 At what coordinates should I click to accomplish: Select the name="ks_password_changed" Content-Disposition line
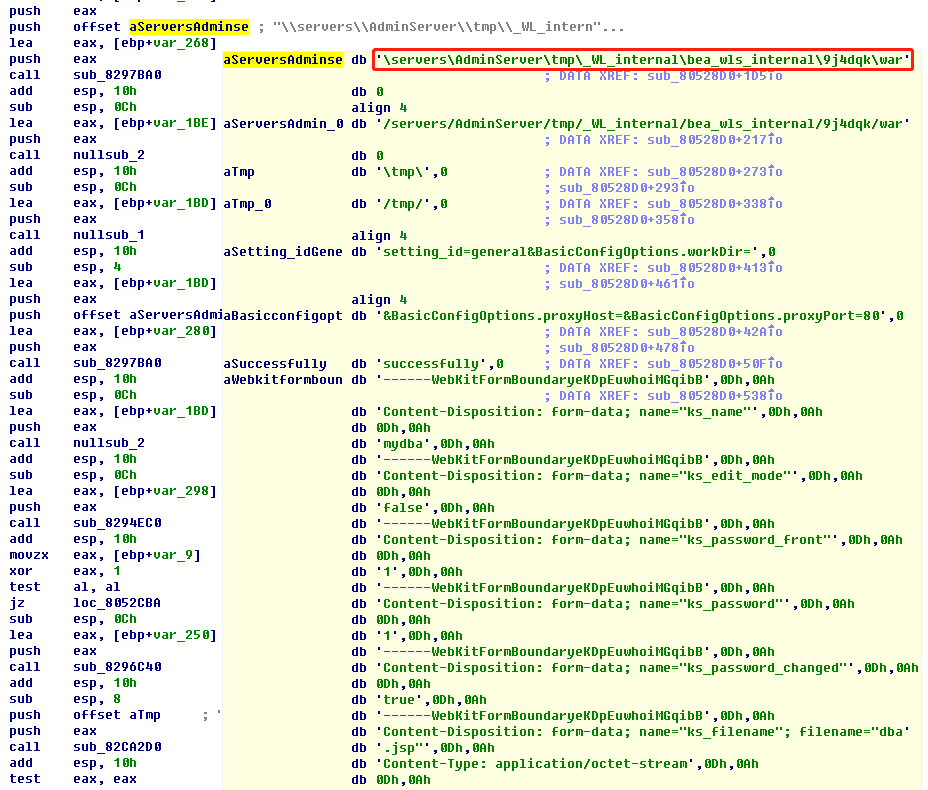[x=647, y=668]
